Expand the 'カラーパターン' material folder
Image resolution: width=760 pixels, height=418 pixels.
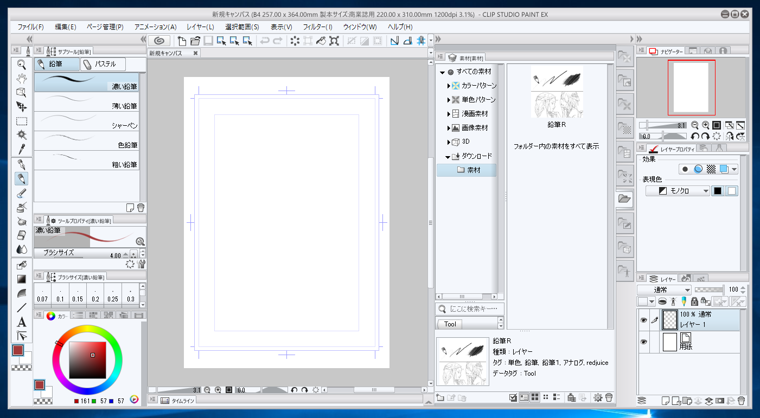[x=449, y=85]
